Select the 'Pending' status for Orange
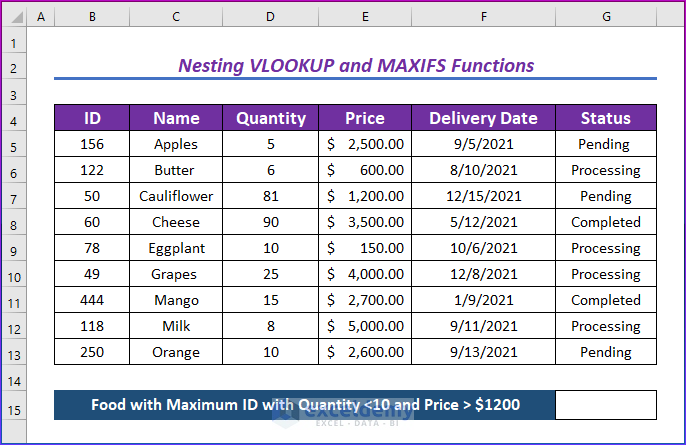Viewport: 686px width, 445px height. tap(606, 352)
